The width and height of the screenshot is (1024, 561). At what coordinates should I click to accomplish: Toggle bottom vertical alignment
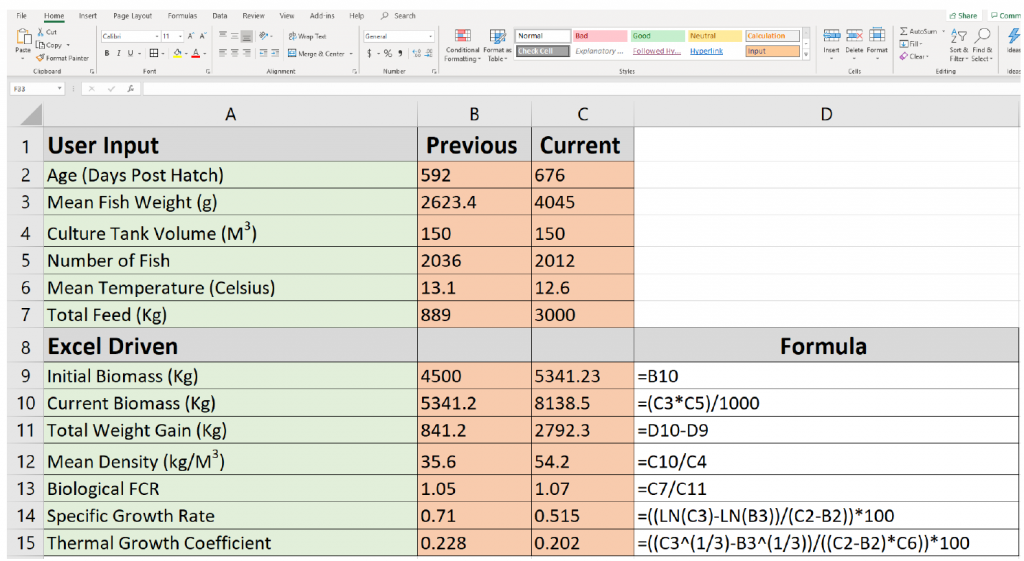coord(246,36)
